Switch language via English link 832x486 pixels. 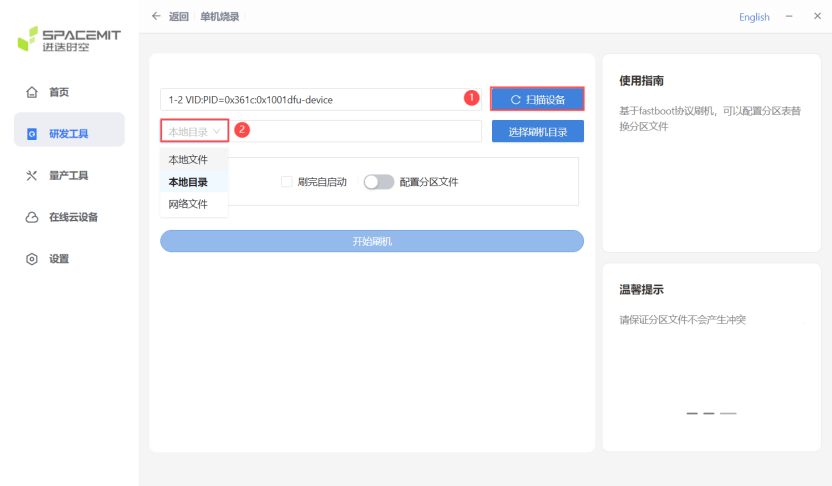pyautogui.click(x=754, y=17)
